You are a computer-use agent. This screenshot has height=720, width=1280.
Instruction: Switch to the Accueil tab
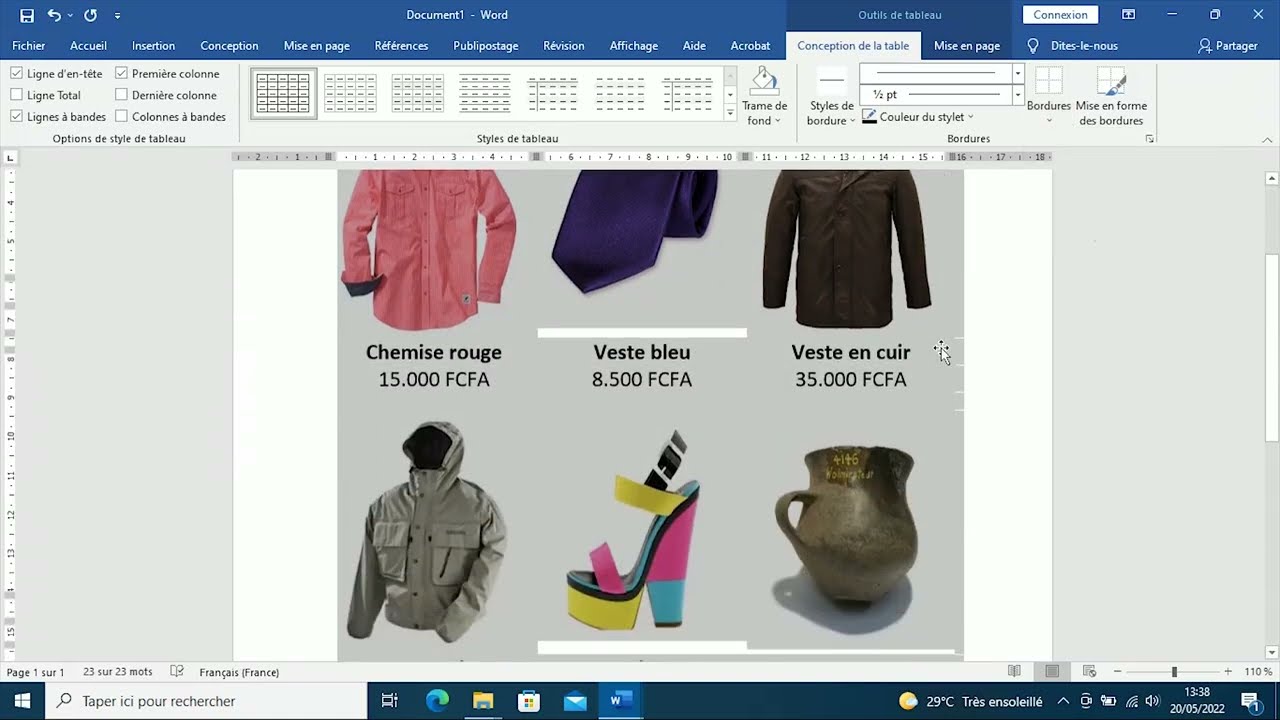click(88, 46)
